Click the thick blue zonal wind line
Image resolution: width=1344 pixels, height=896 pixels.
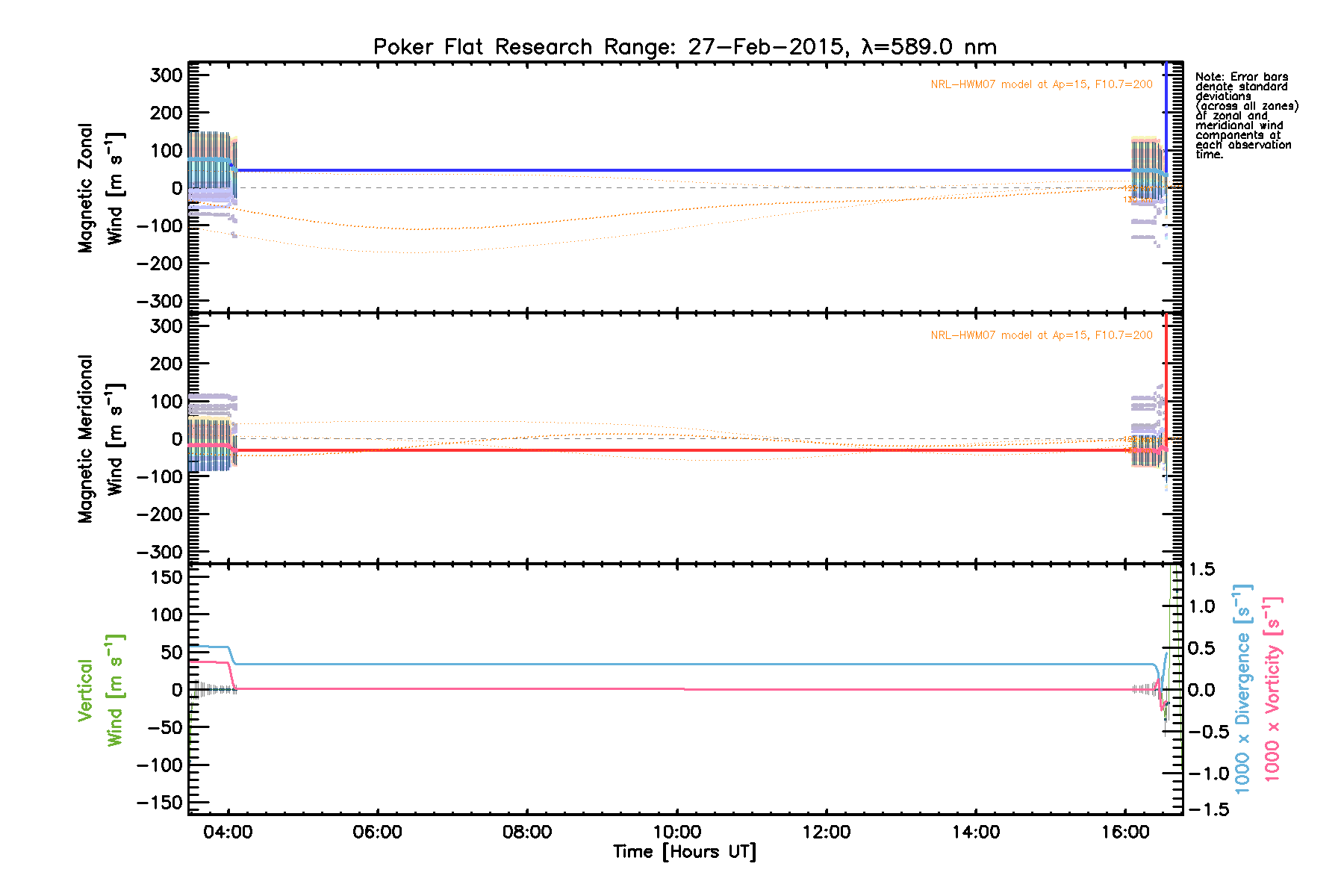[672, 170]
